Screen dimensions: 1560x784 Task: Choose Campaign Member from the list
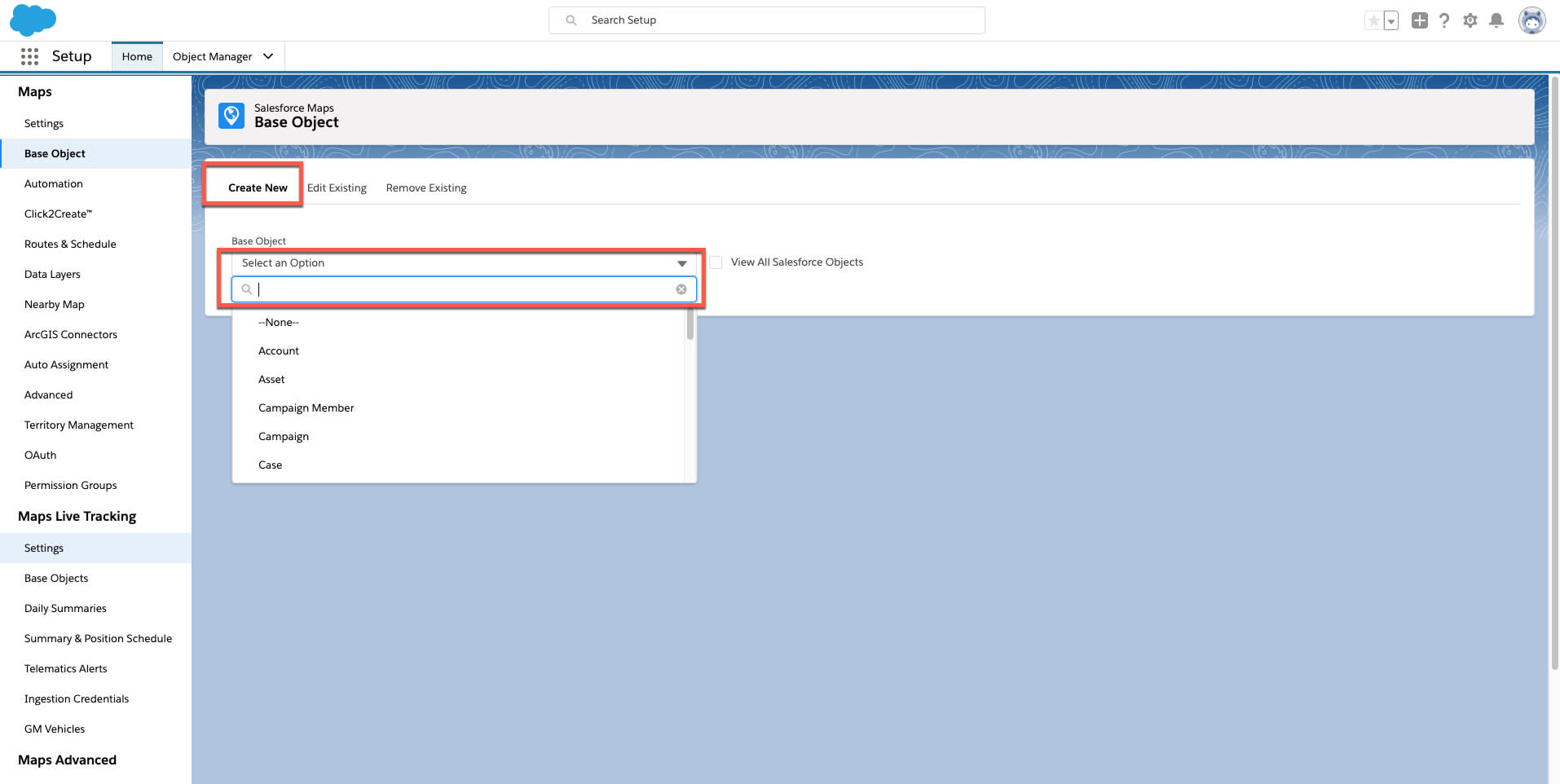point(458,408)
